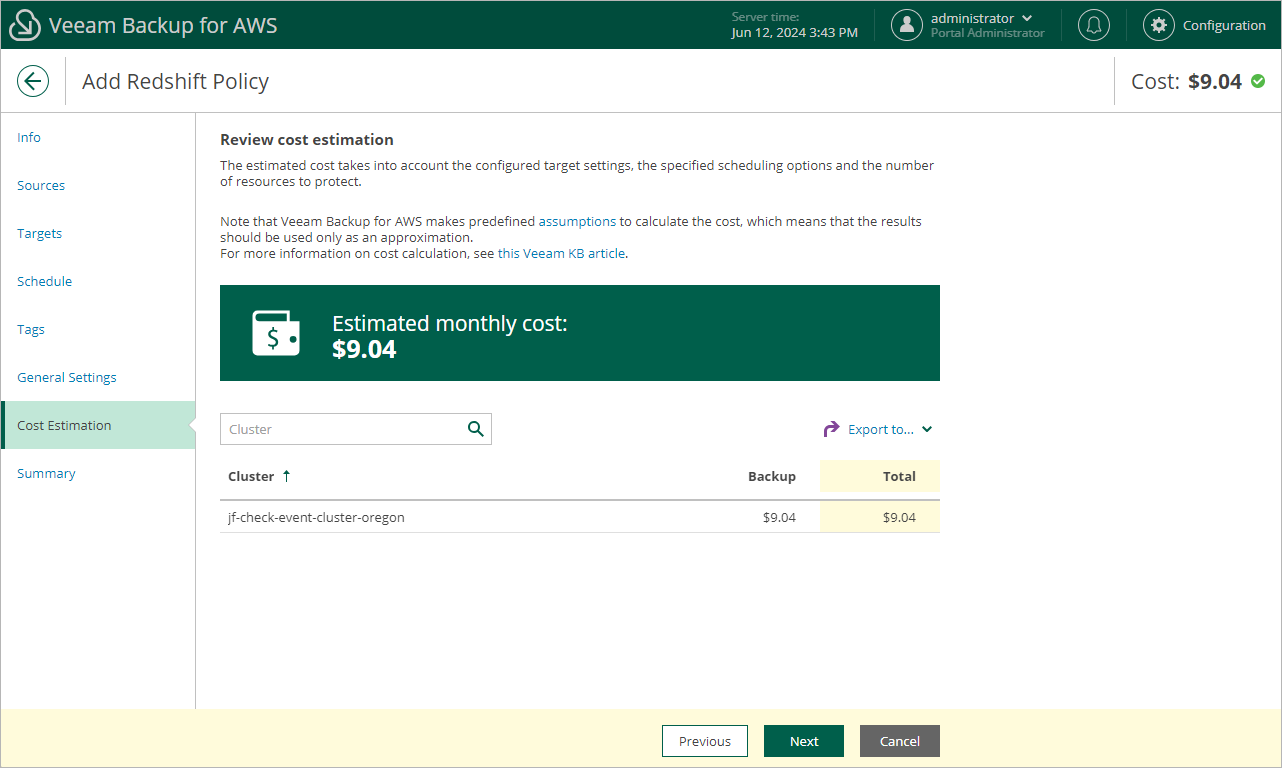This screenshot has width=1282, height=768.
Task: Open the Export to dropdown chevron
Action: pos(927,429)
